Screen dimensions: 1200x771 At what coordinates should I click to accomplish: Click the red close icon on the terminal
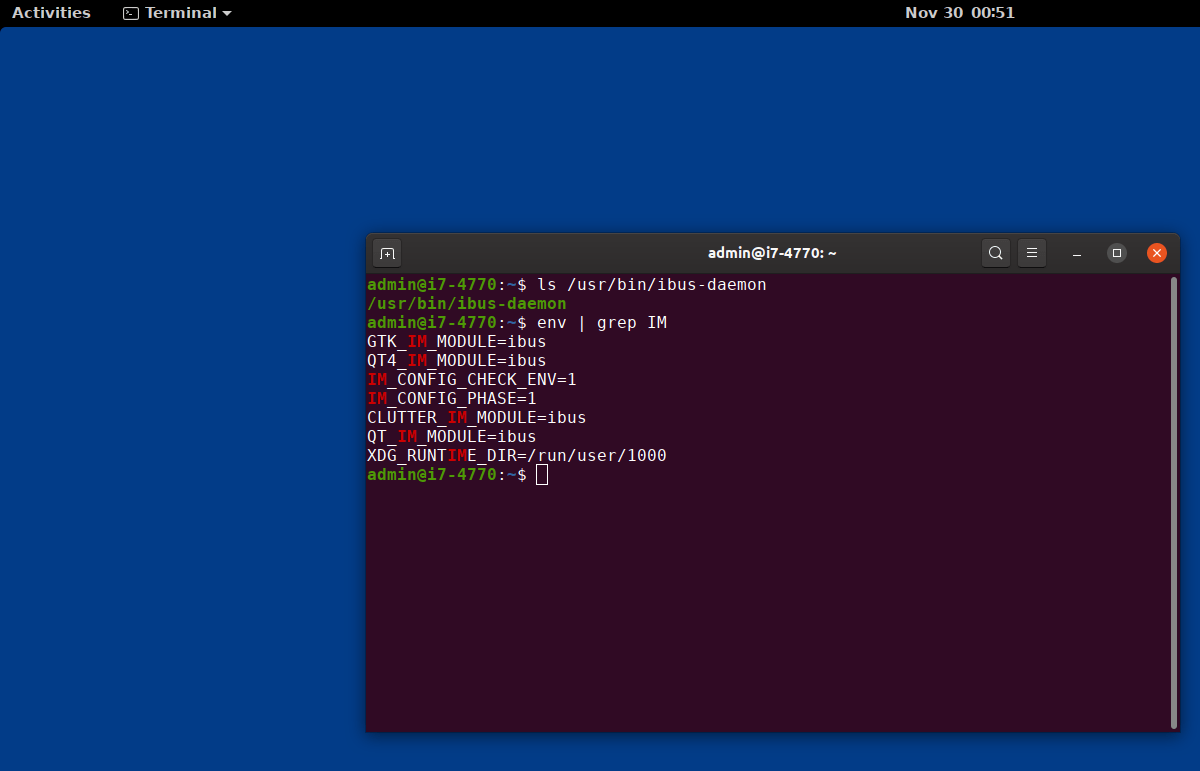(x=1157, y=253)
